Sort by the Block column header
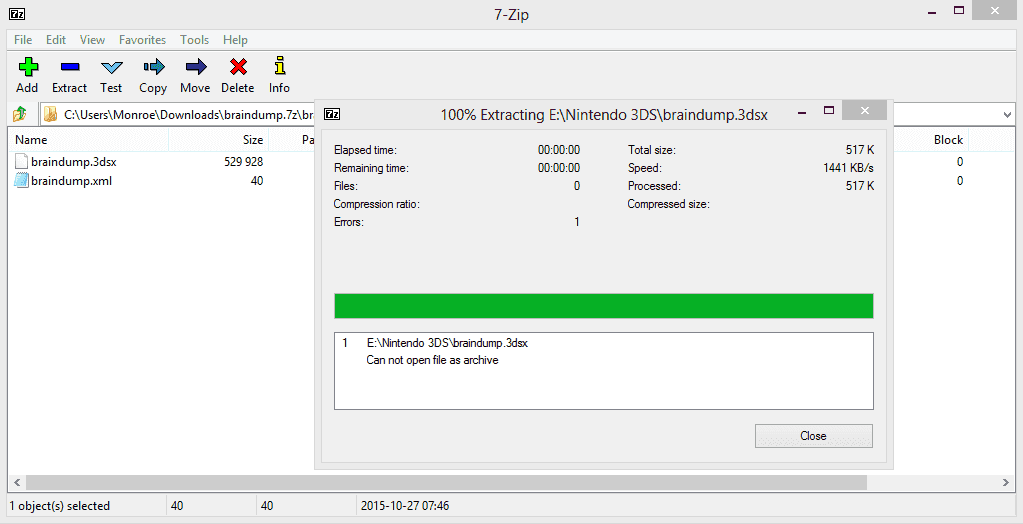Viewport: 1023px width, 524px height. [x=948, y=140]
